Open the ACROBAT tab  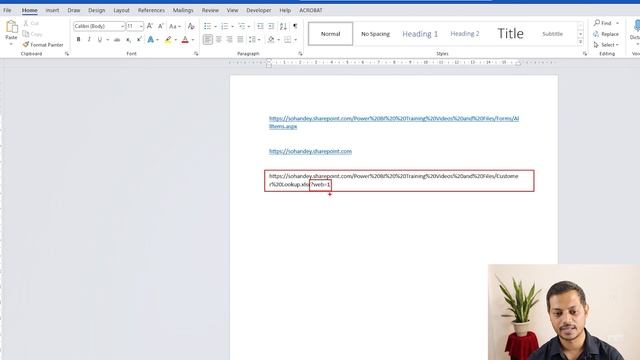311,10
